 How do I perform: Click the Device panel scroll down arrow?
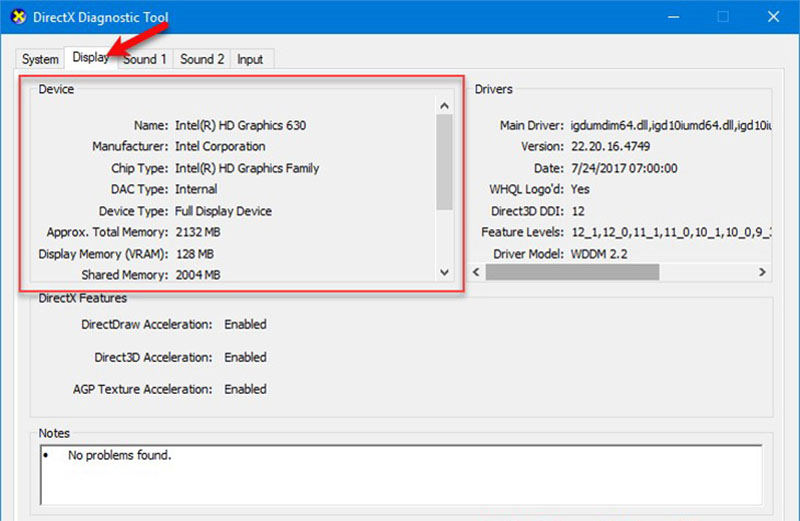444,272
